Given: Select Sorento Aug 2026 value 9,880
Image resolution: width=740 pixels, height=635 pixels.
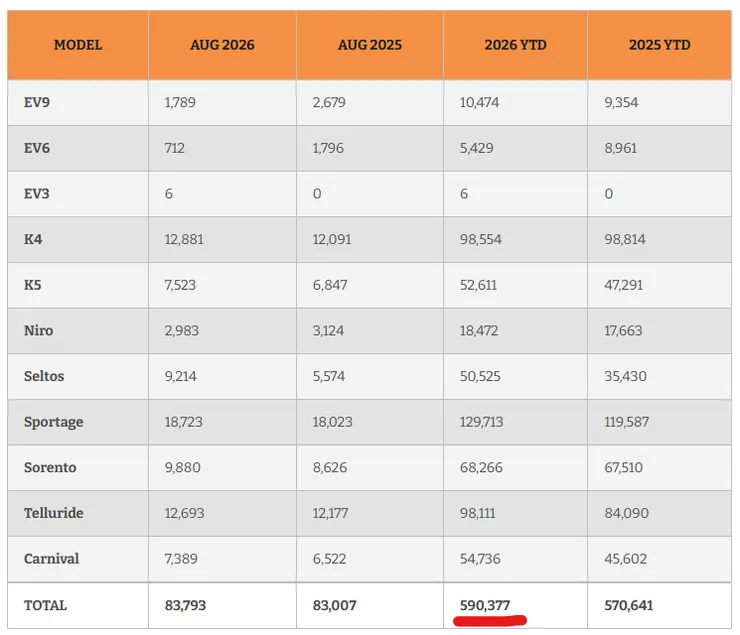Looking at the screenshot, I should pyautogui.click(x=182, y=468).
